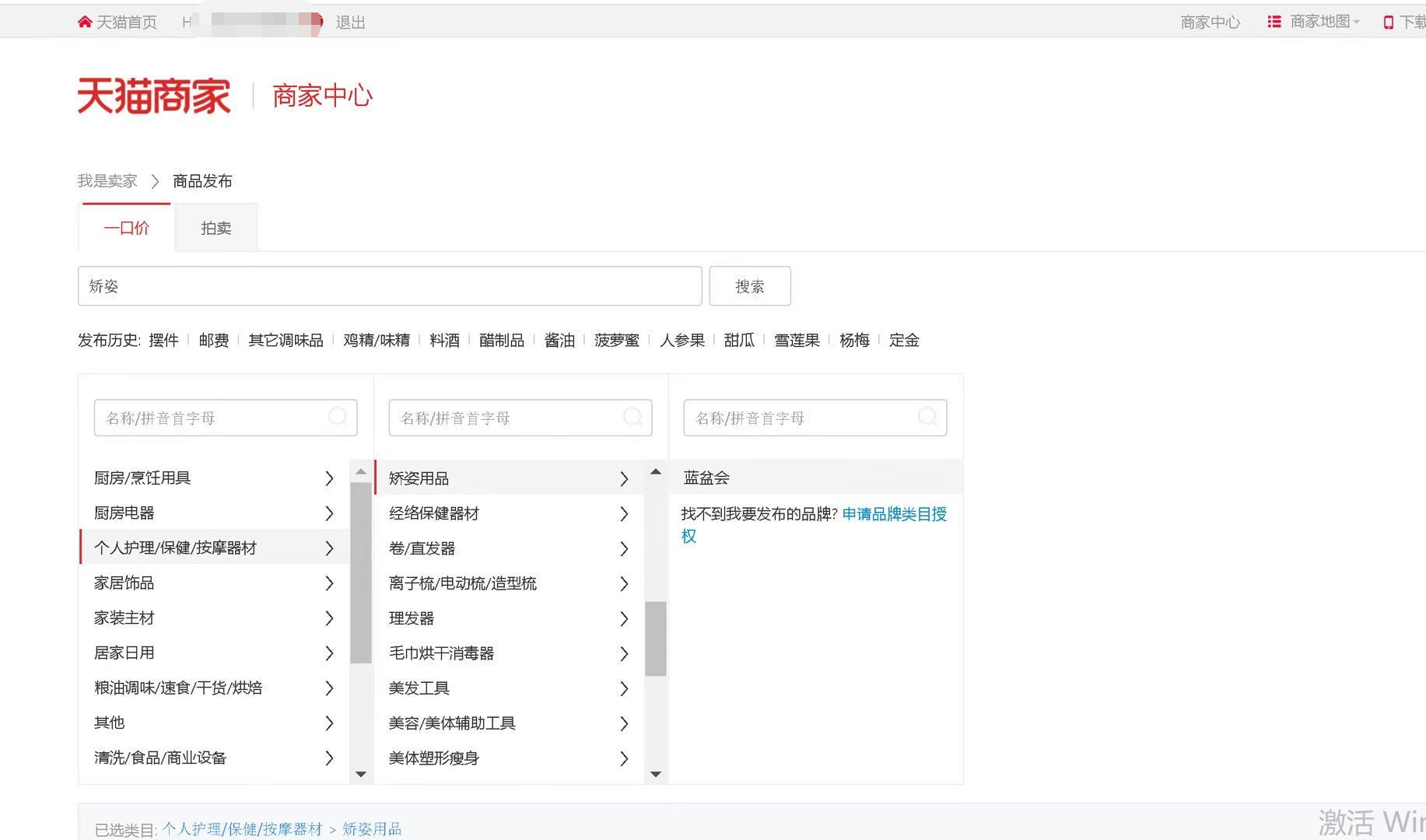Viewport: 1426px width, 840px height.
Task: Focus brand column 名称/拼音首字母 filter
Action: (x=815, y=418)
